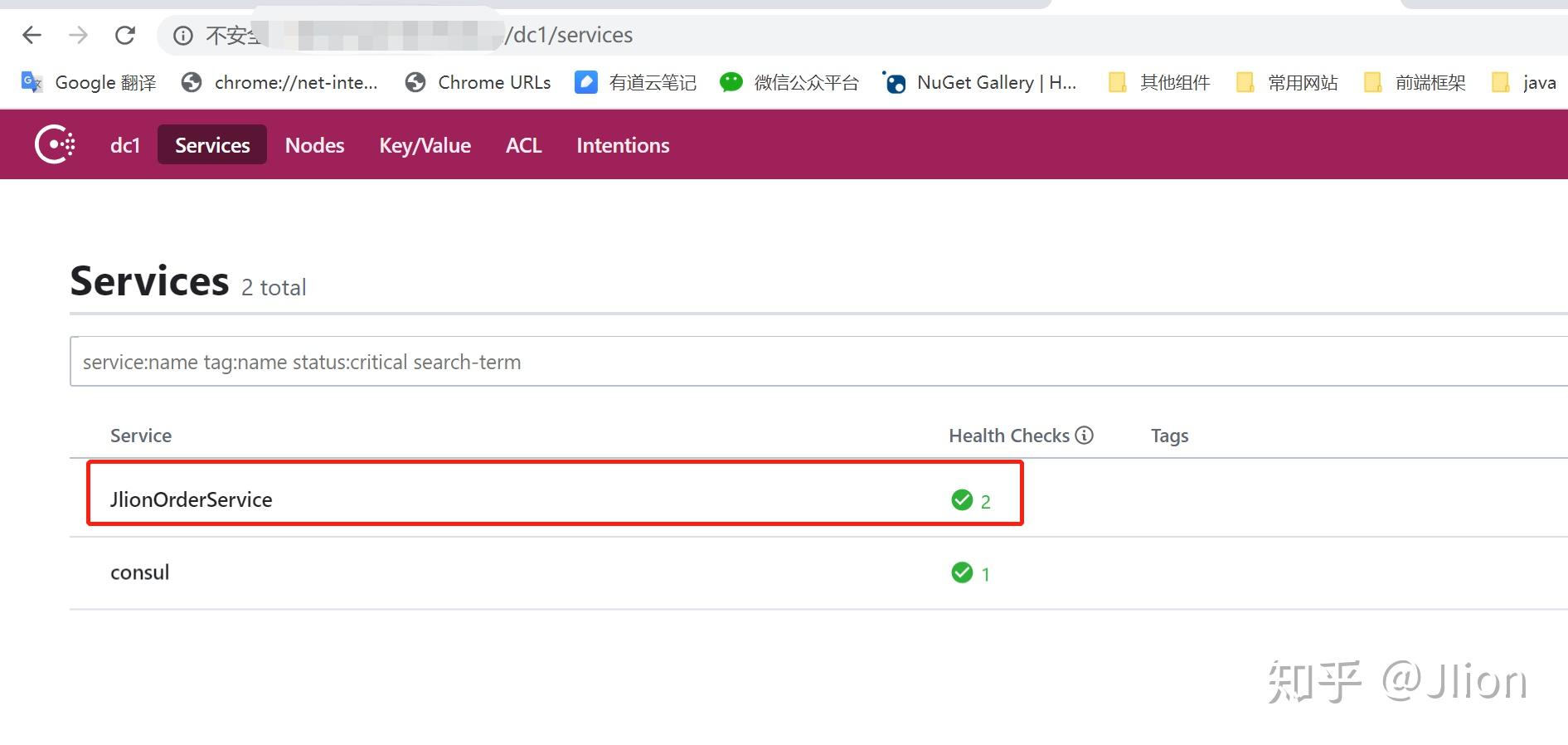Click the Consul logo icon
This screenshot has height=745, width=1568.
coord(55,145)
